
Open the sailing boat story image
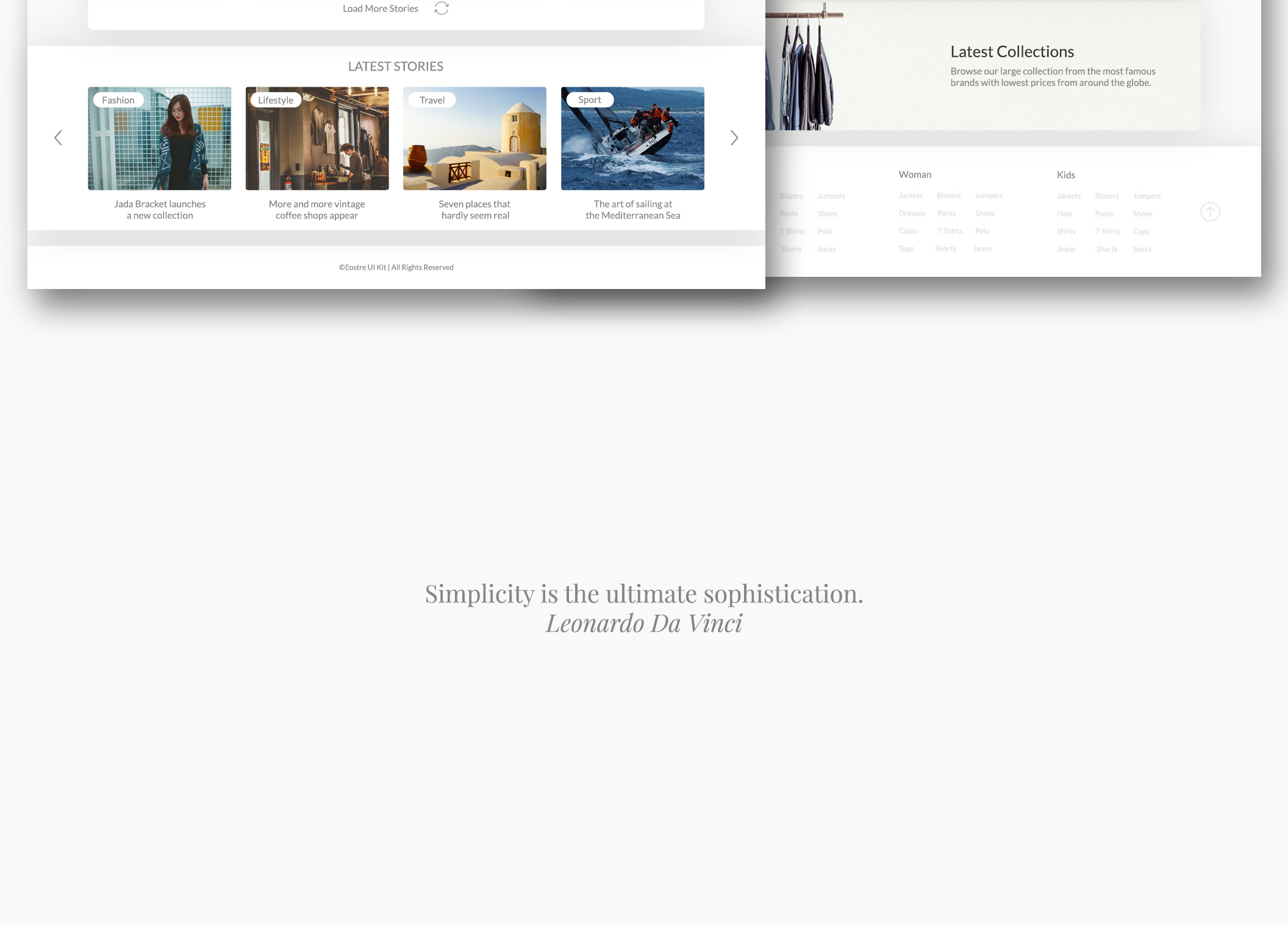[x=632, y=146]
